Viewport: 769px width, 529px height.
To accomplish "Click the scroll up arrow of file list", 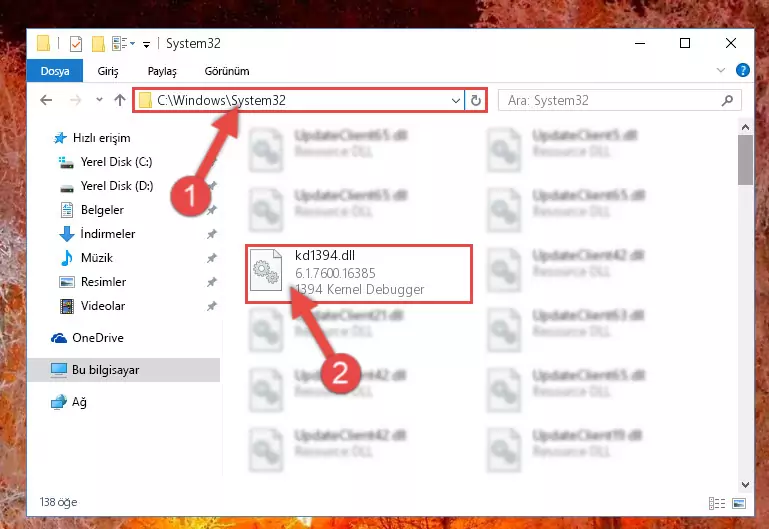I will click(745, 127).
